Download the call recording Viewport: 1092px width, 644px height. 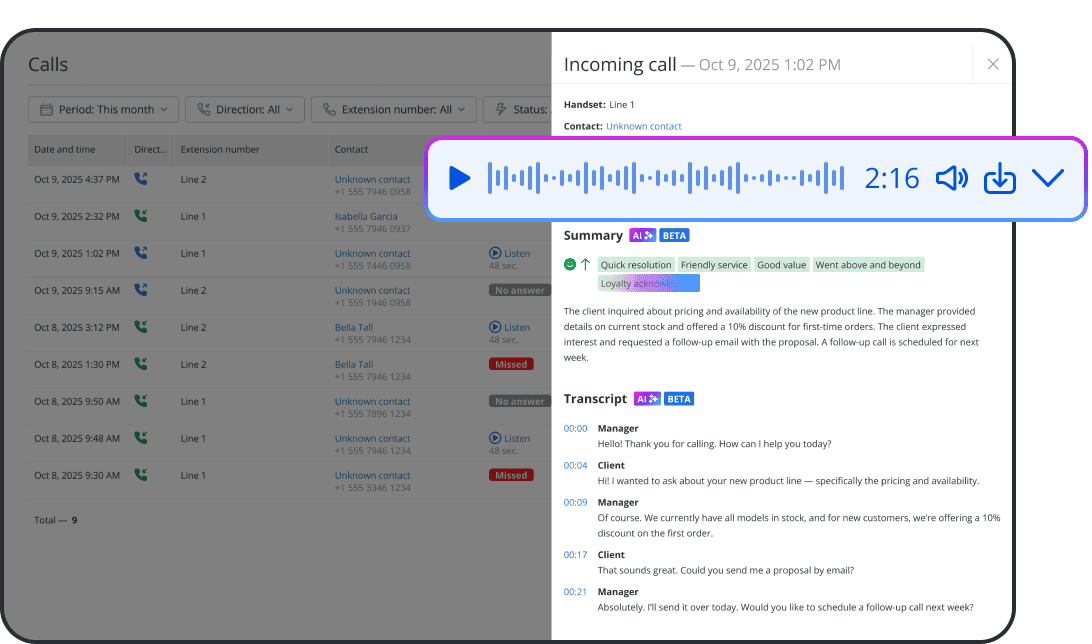tap(999, 178)
